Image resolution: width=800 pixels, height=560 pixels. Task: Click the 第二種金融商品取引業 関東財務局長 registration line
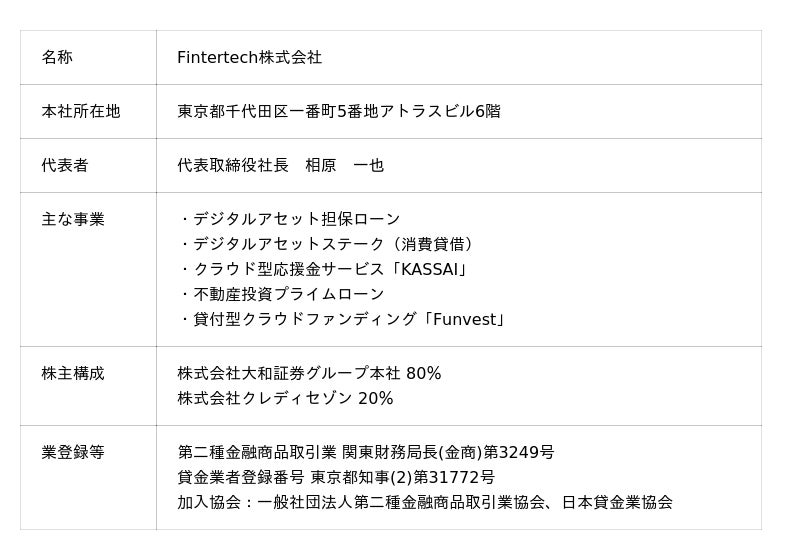[x=365, y=453]
